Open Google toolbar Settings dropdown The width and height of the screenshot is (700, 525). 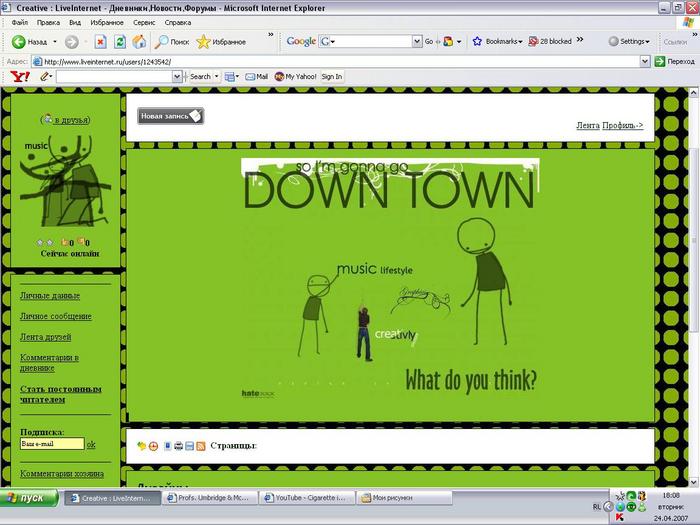click(630, 42)
